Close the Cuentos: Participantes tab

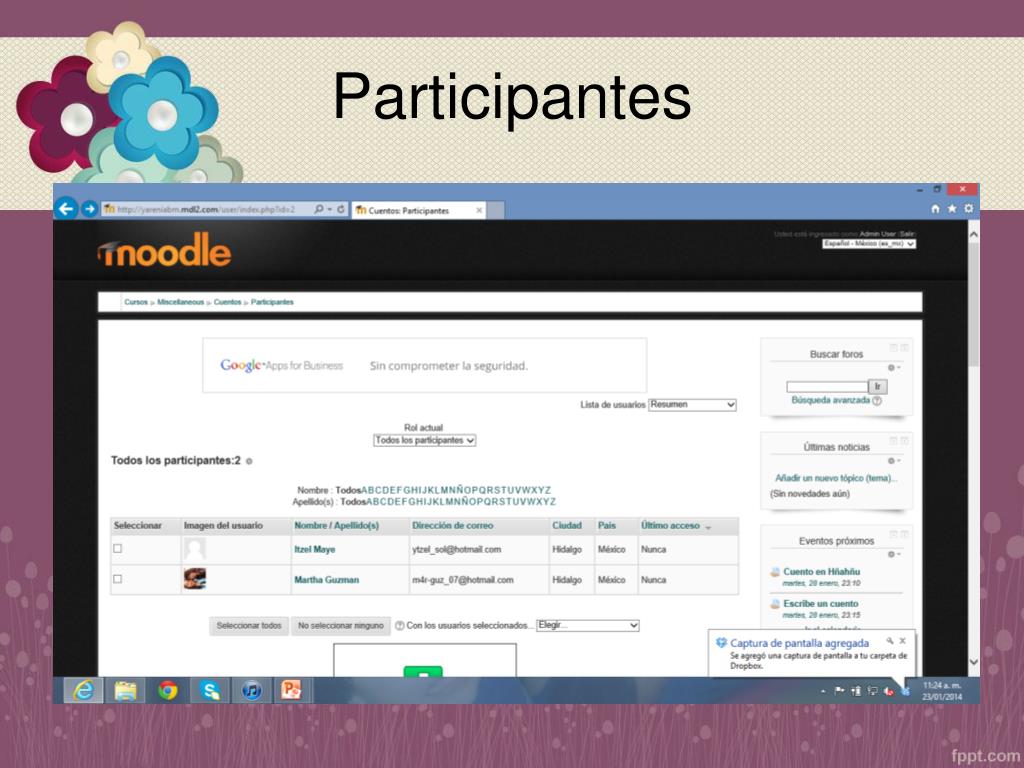click(479, 210)
